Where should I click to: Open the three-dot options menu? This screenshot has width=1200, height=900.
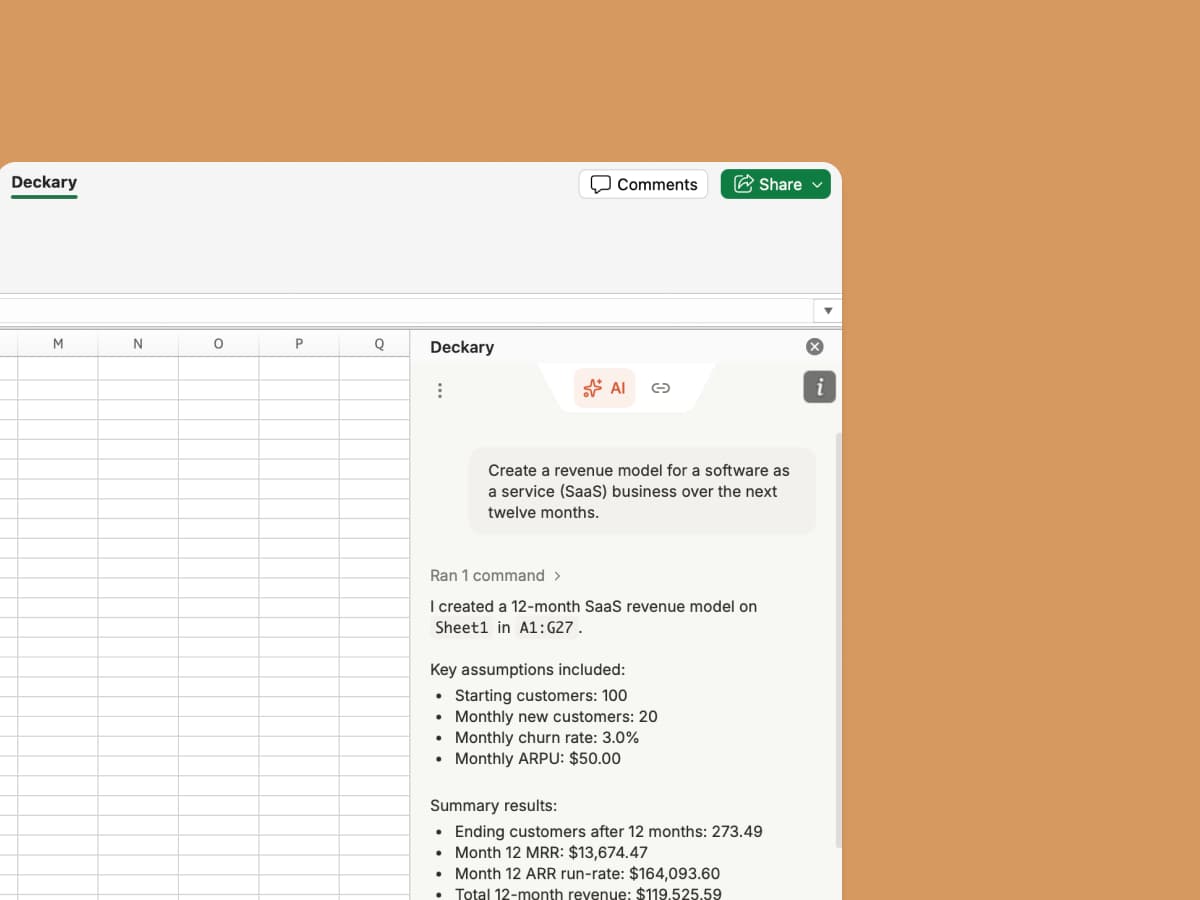[x=439, y=390]
